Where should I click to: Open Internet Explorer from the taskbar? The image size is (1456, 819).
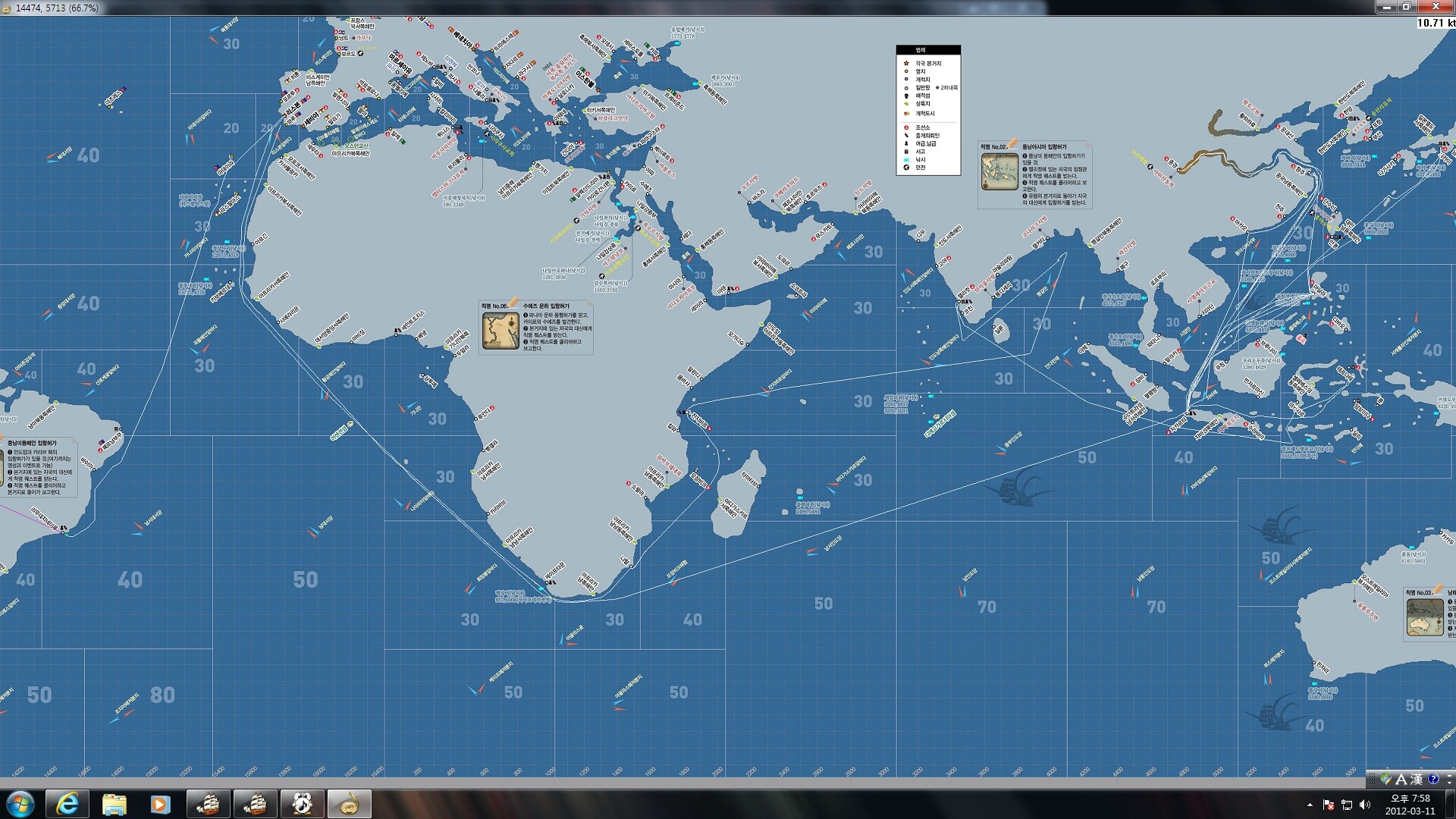(67, 804)
